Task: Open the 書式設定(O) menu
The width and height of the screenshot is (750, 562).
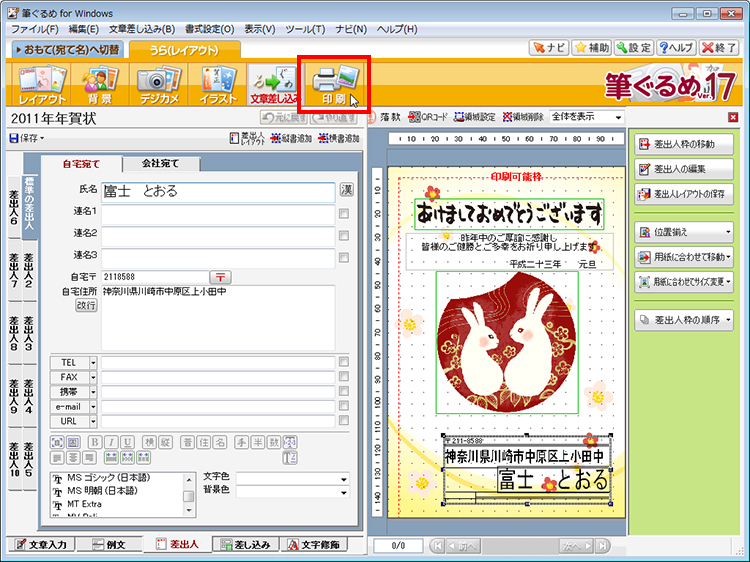Action: coord(210,29)
